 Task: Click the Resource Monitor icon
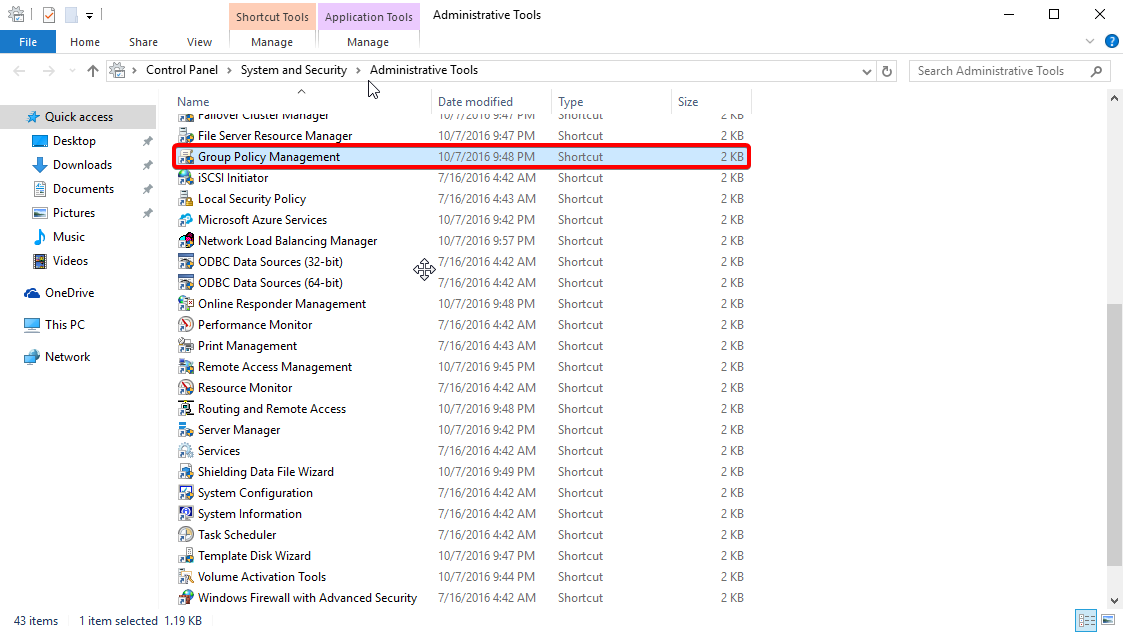(x=185, y=388)
